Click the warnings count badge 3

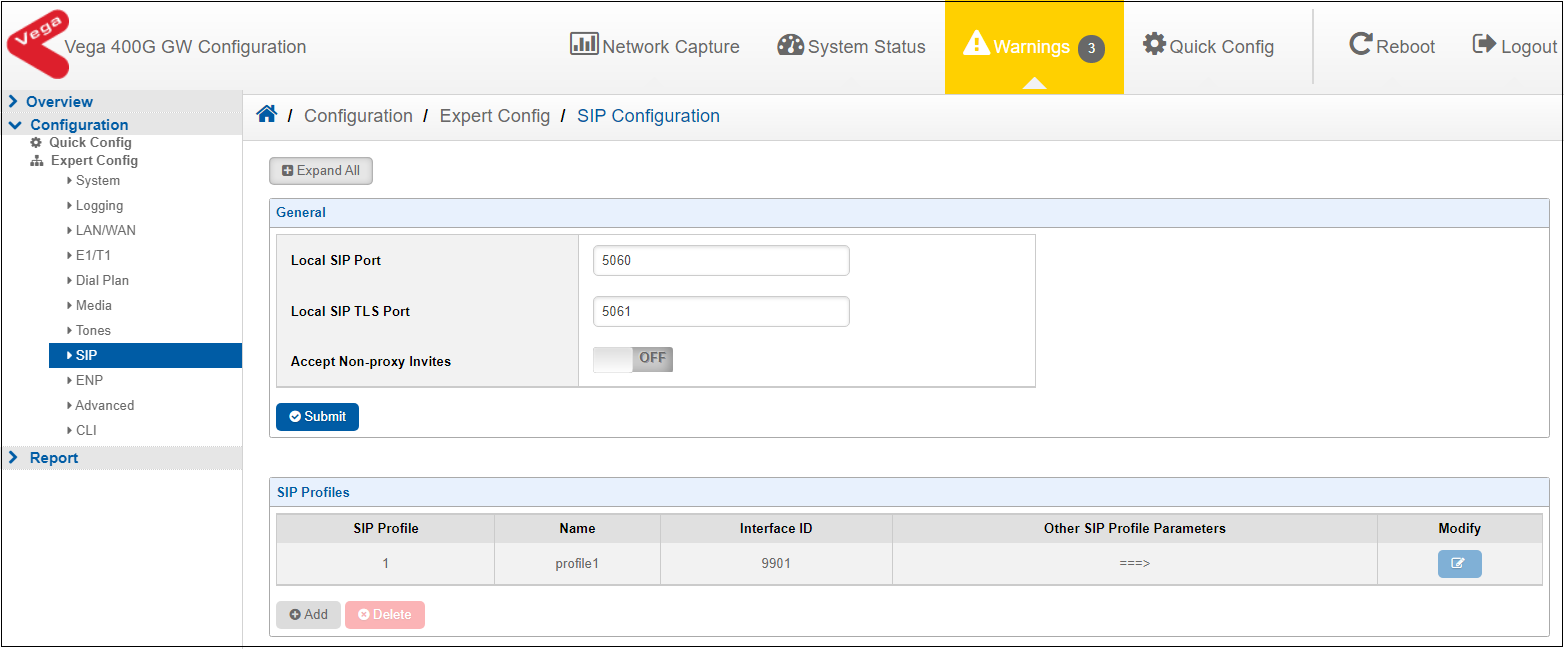pyautogui.click(x=1091, y=48)
